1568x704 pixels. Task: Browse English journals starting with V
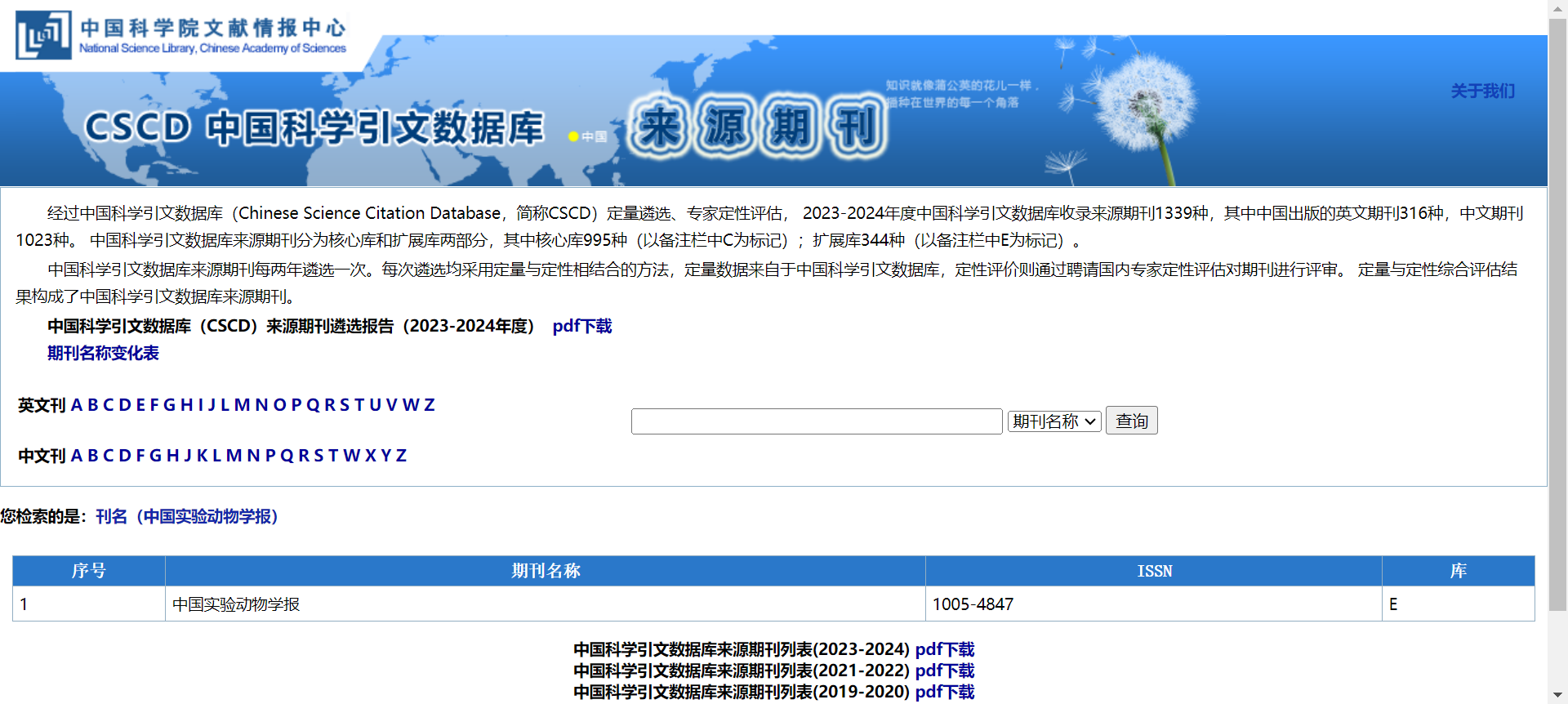point(391,405)
